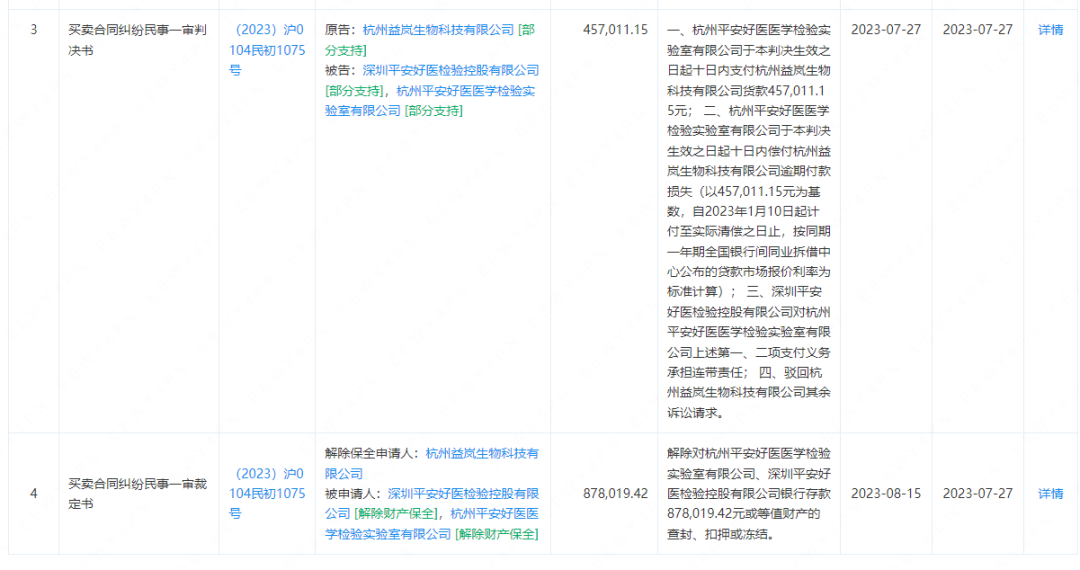The image size is (1080, 570).
Task: Click the 2023-08-15 date cell
Action: pos(885,493)
